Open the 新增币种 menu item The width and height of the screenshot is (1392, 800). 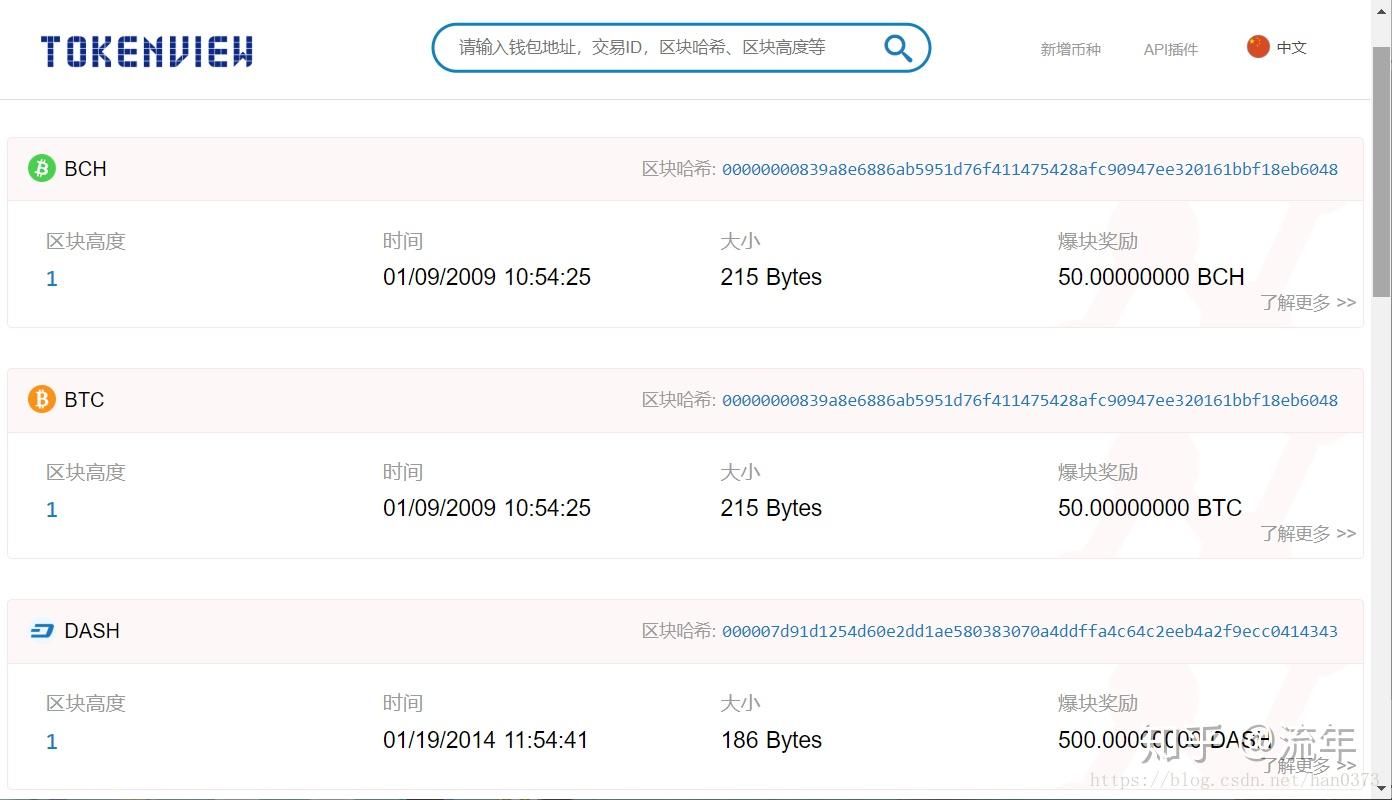coord(1070,49)
